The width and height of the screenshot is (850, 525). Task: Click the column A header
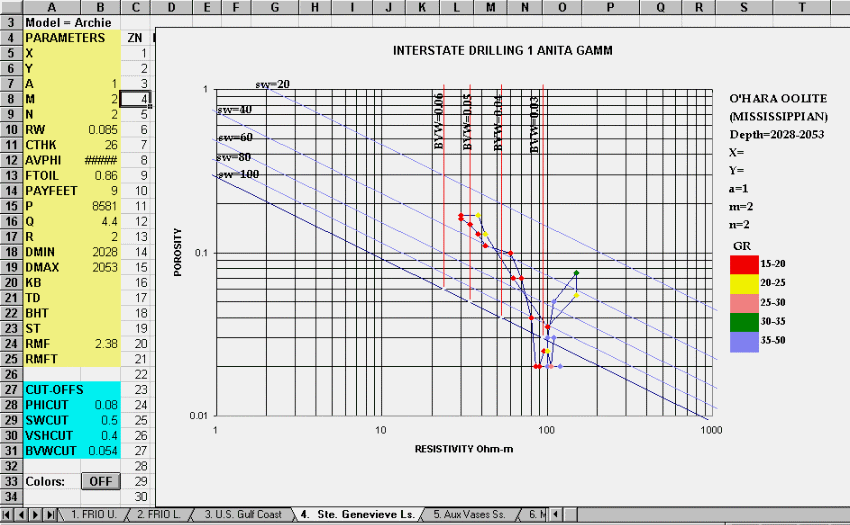pyautogui.click(x=49, y=8)
